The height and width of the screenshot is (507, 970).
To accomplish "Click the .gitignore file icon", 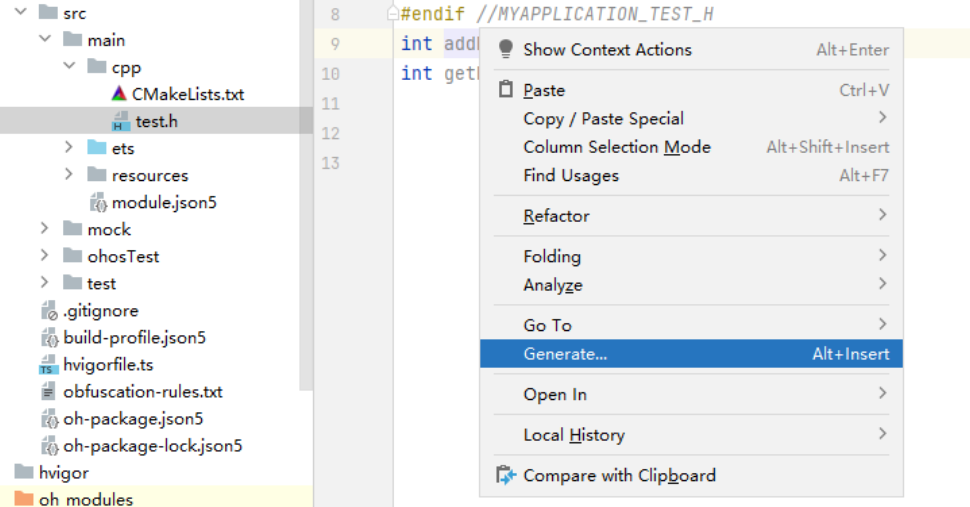I will pyautogui.click(x=48, y=310).
